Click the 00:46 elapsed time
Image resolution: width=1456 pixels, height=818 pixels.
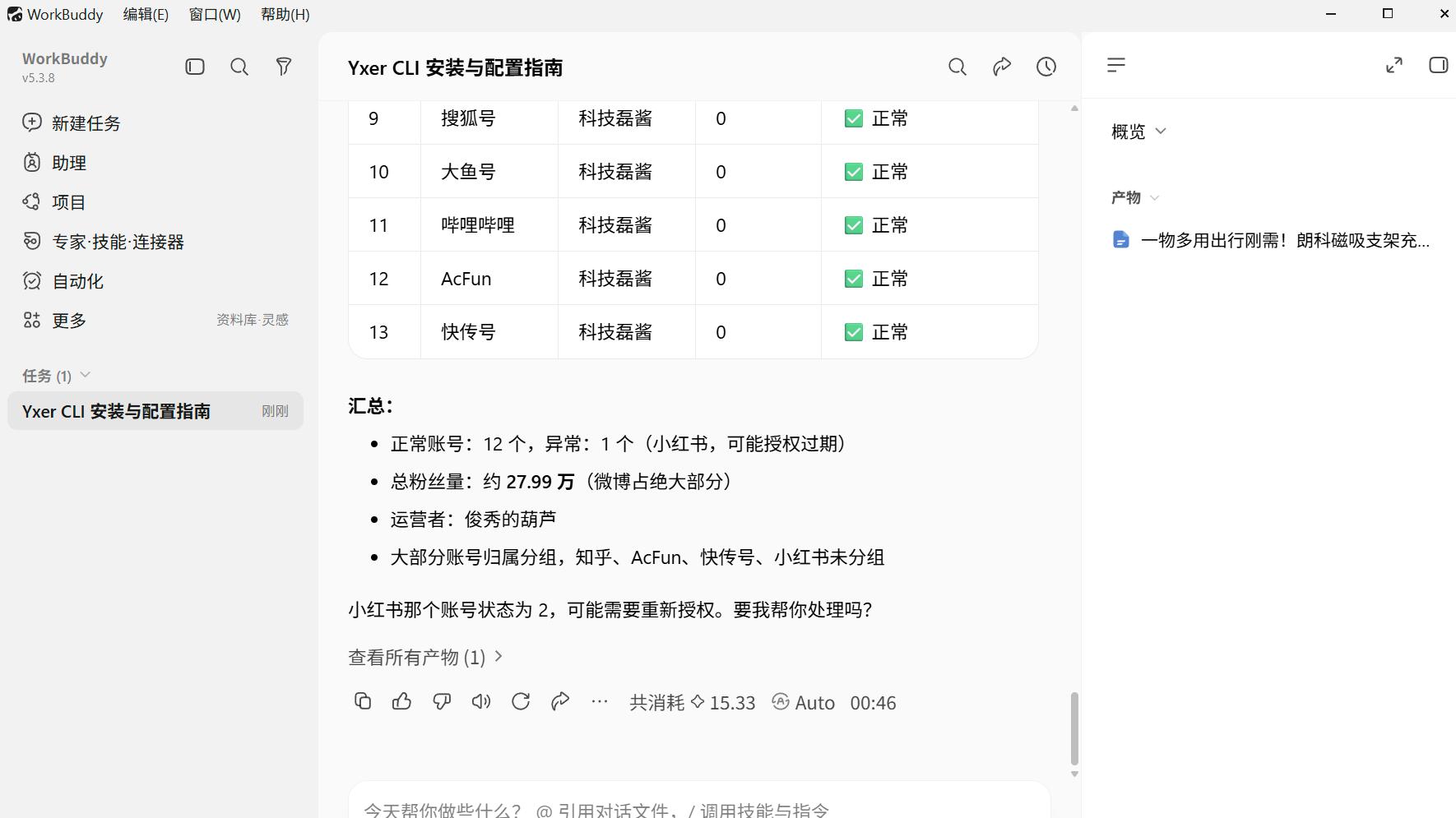tap(873, 703)
